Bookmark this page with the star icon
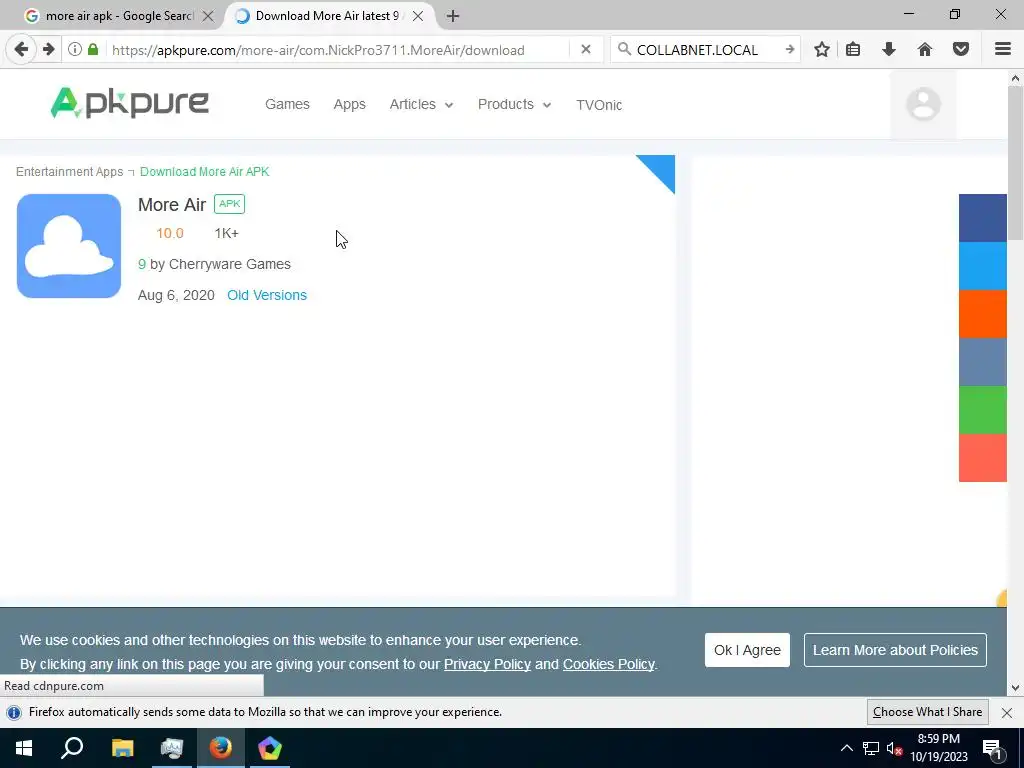 [822, 50]
